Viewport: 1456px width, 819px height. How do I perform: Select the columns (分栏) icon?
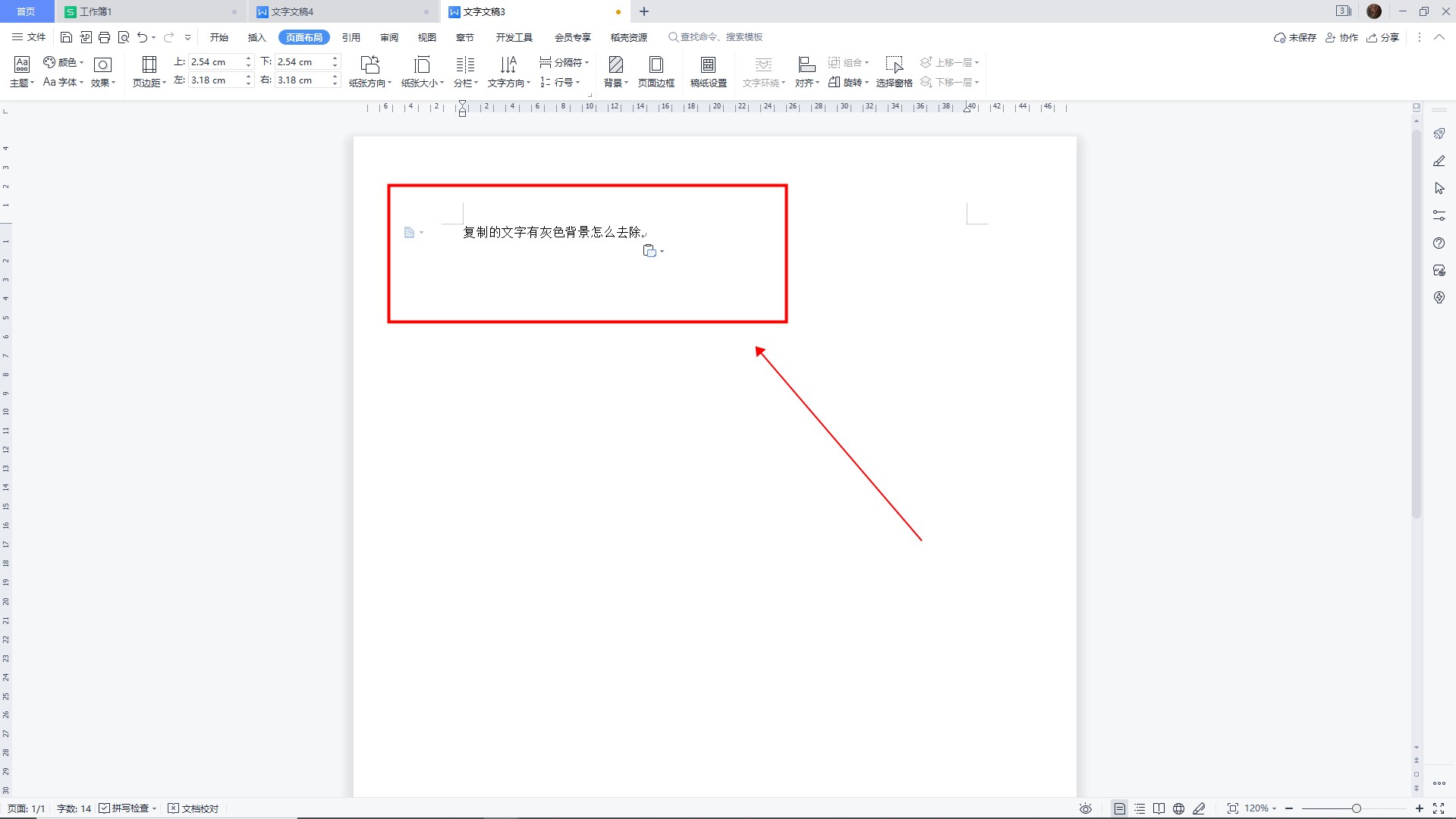pyautogui.click(x=465, y=65)
